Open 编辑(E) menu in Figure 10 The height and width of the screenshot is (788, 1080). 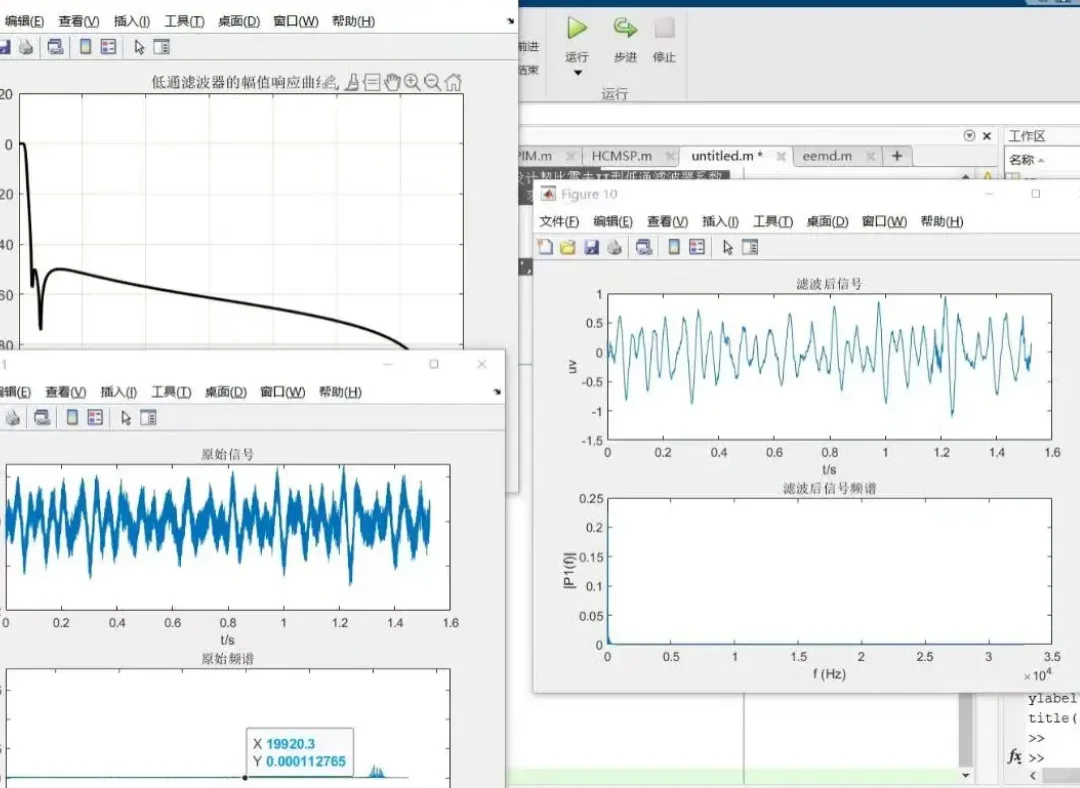point(612,221)
